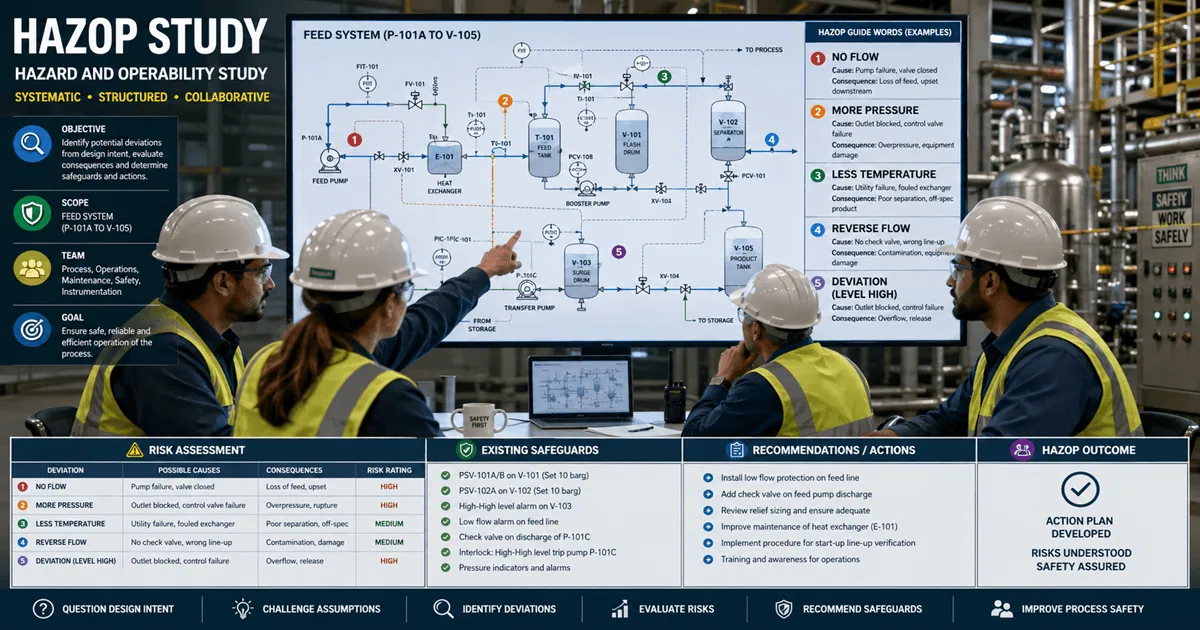Click the EVALUATE RISKS label in the bottom bar
Image resolution: width=1200 pixels, height=630 pixels.
click(677, 608)
